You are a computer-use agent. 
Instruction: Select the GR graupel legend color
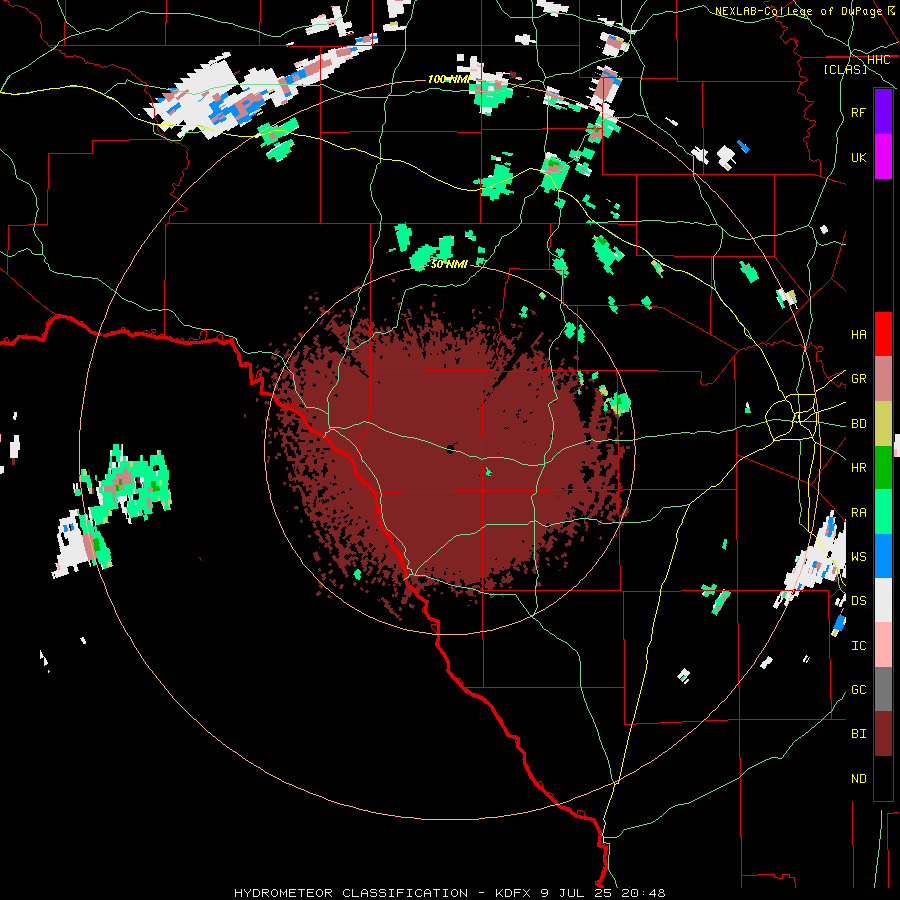[x=883, y=379]
